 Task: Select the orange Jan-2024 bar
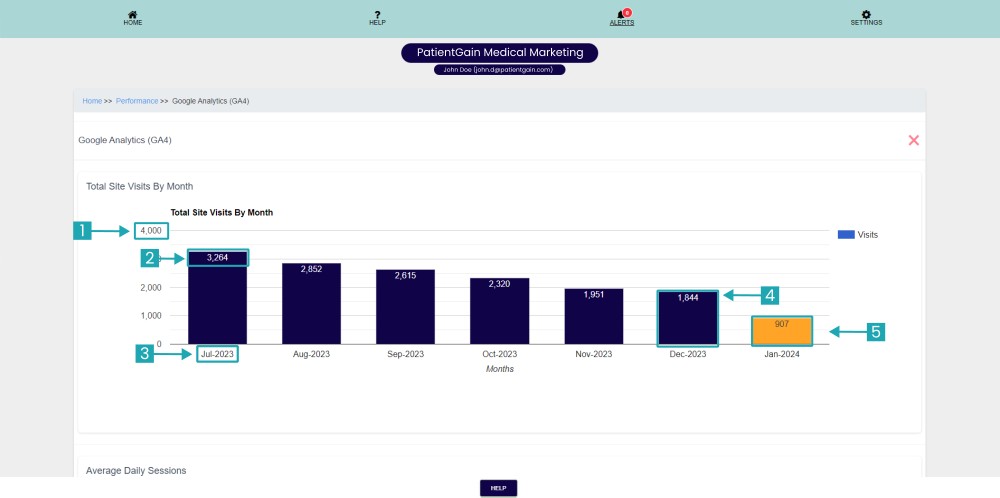[x=782, y=331]
